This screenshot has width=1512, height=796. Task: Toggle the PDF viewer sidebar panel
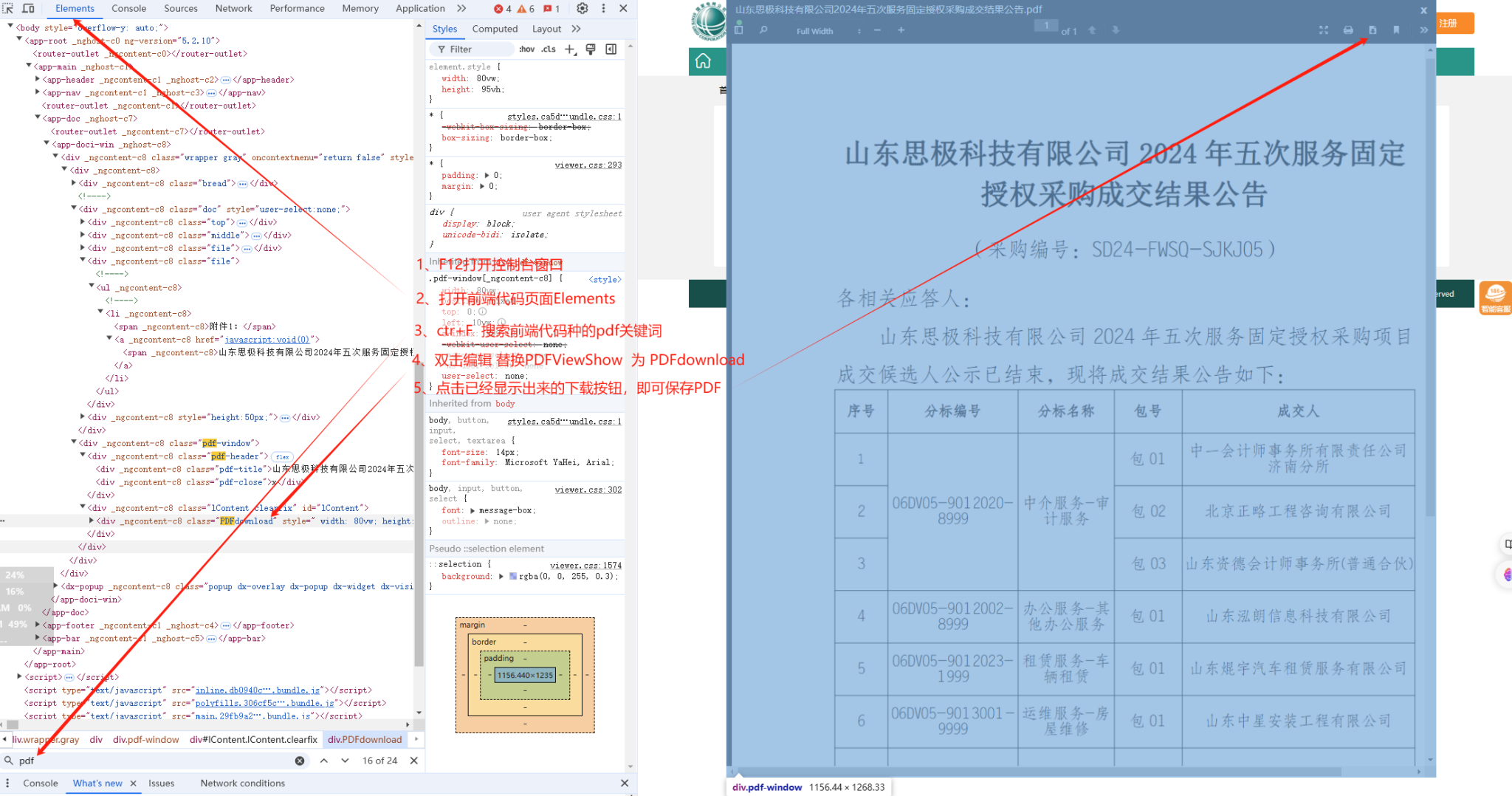738,30
